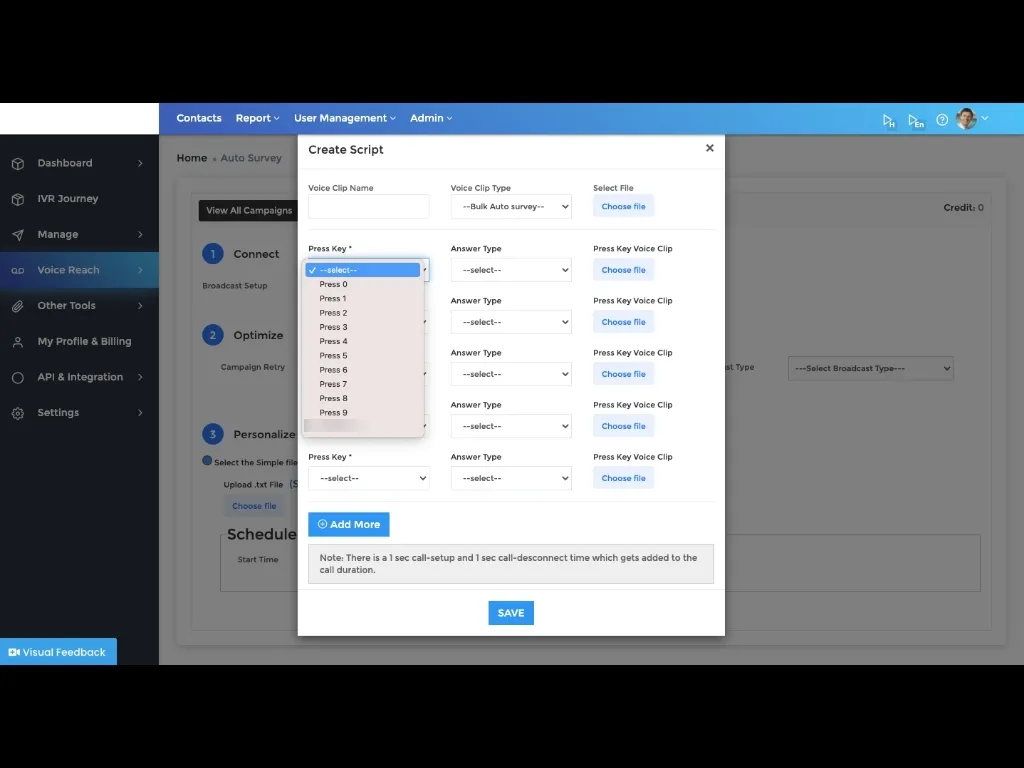Open My Profile & Billing person icon
The image size is (1024, 768).
[18, 342]
